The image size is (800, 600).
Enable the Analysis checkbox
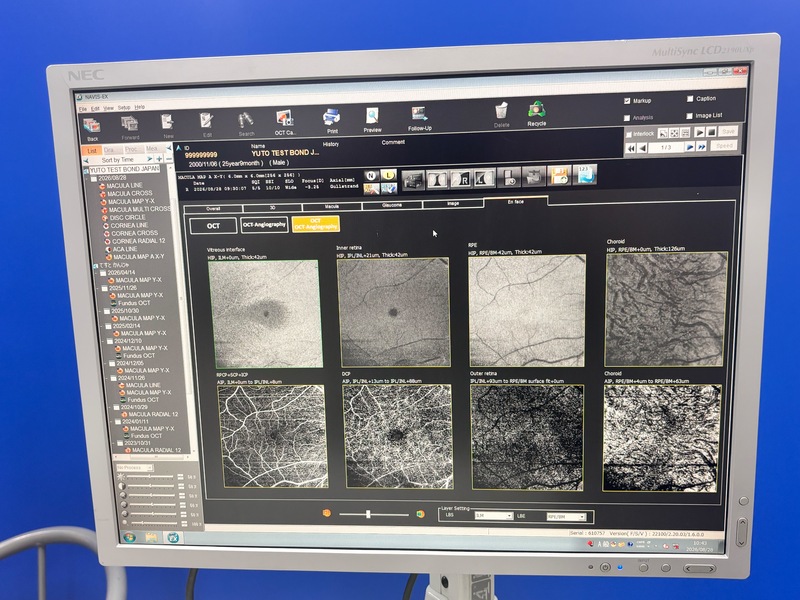tap(627, 118)
